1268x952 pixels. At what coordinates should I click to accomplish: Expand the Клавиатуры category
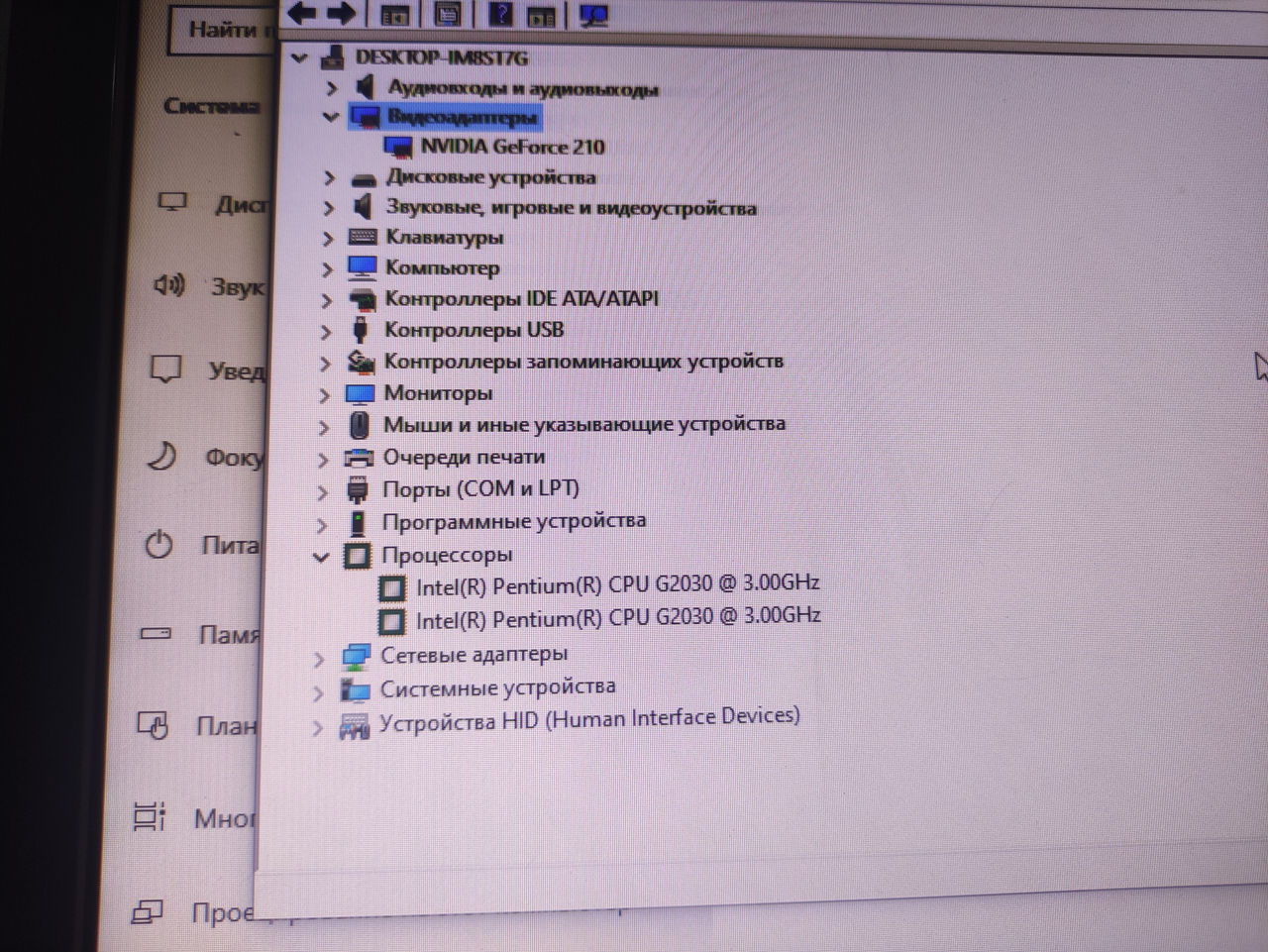click(328, 239)
